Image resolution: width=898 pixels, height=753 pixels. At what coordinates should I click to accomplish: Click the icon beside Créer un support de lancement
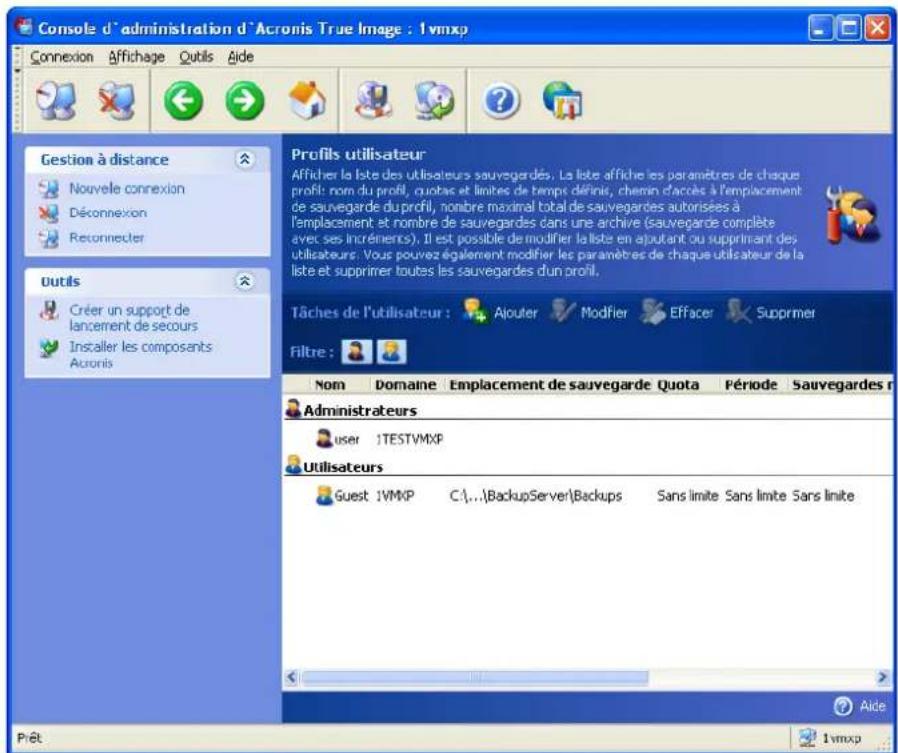coord(49,310)
